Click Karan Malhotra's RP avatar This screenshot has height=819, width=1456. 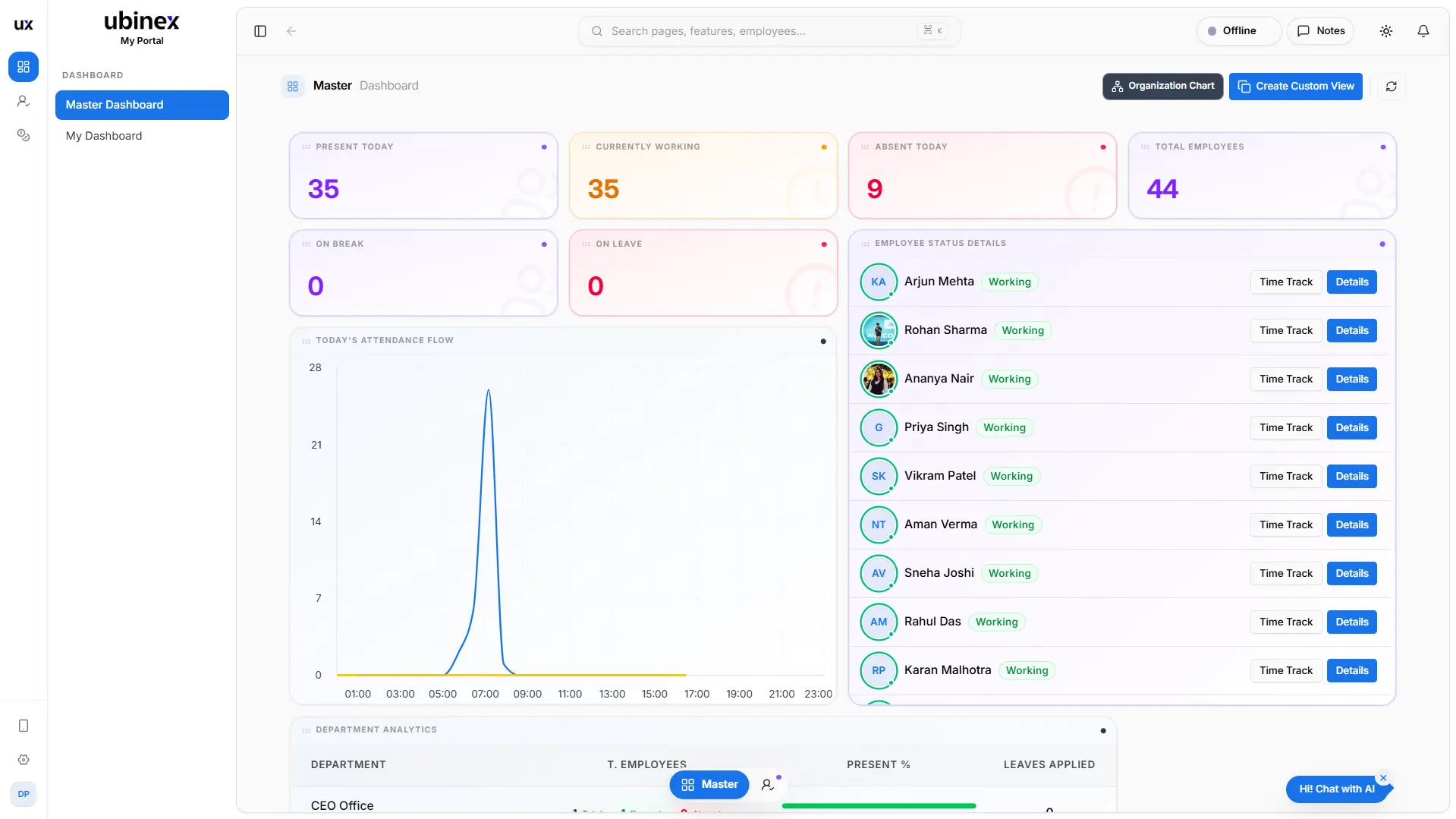pyautogui.click(x=879, y=671)
